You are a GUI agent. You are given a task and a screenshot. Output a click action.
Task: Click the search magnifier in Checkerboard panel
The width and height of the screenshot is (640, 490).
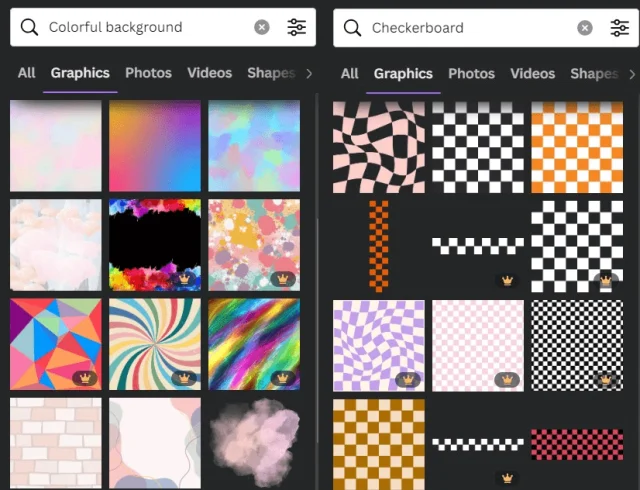(352, 28)
